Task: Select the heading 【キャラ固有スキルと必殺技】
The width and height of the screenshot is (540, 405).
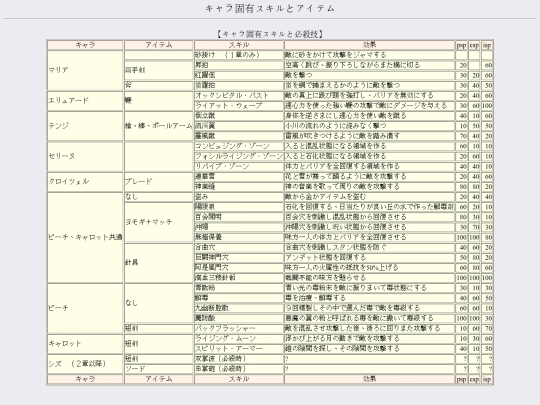Action: click(270, 34)
